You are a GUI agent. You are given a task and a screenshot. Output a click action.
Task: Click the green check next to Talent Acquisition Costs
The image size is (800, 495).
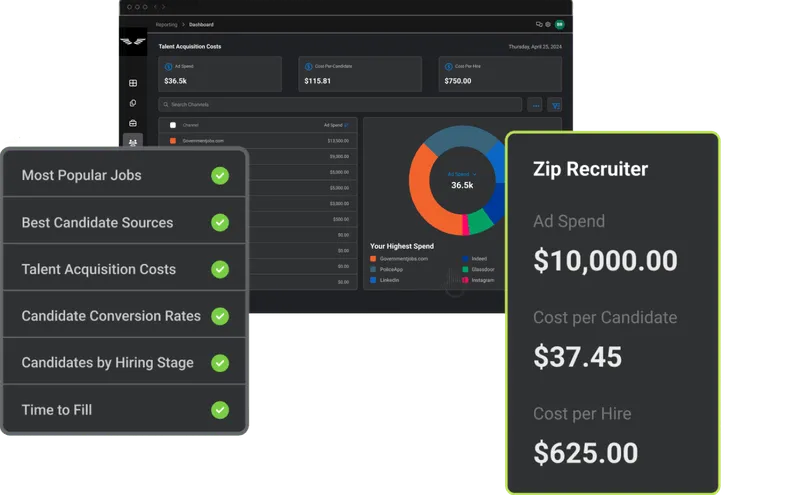[x=220, y=269]
